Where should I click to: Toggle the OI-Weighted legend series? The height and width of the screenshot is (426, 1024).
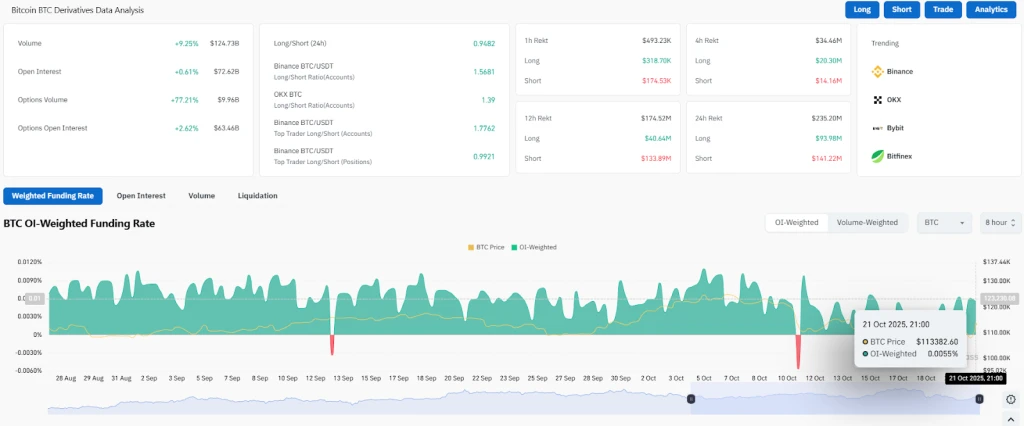[534, 247]
